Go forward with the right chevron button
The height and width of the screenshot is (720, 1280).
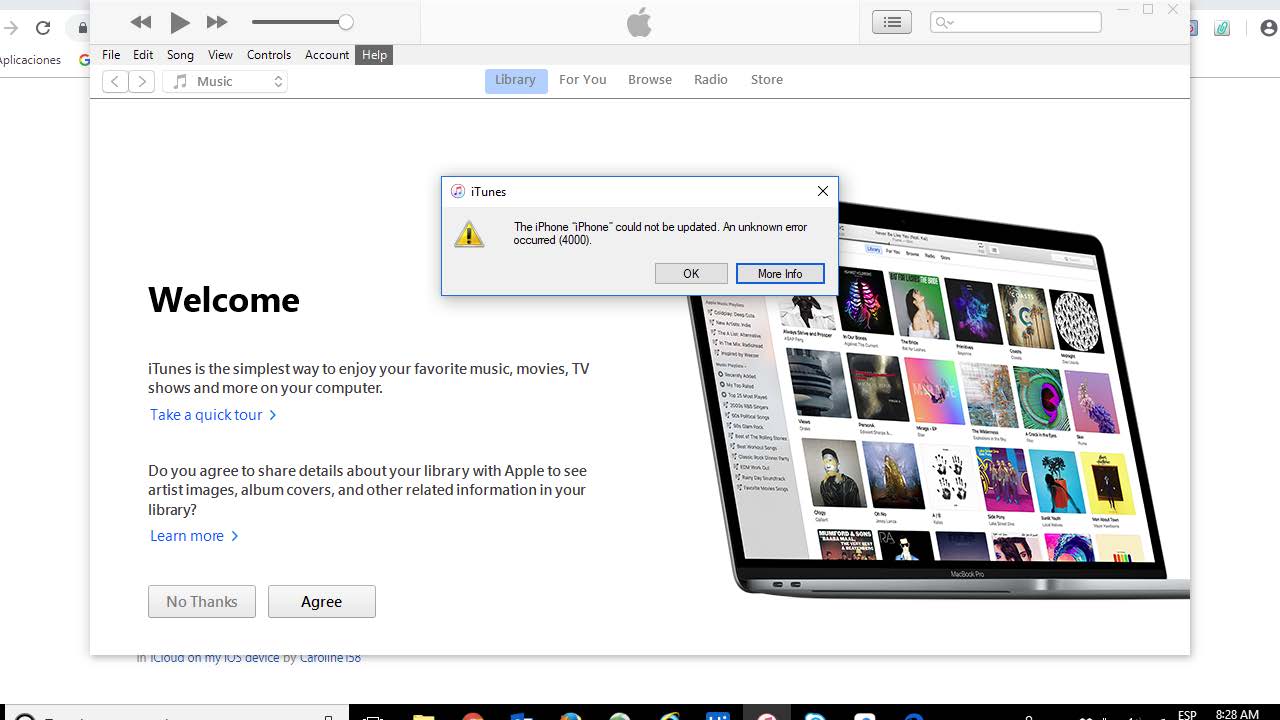coord(142,82)
